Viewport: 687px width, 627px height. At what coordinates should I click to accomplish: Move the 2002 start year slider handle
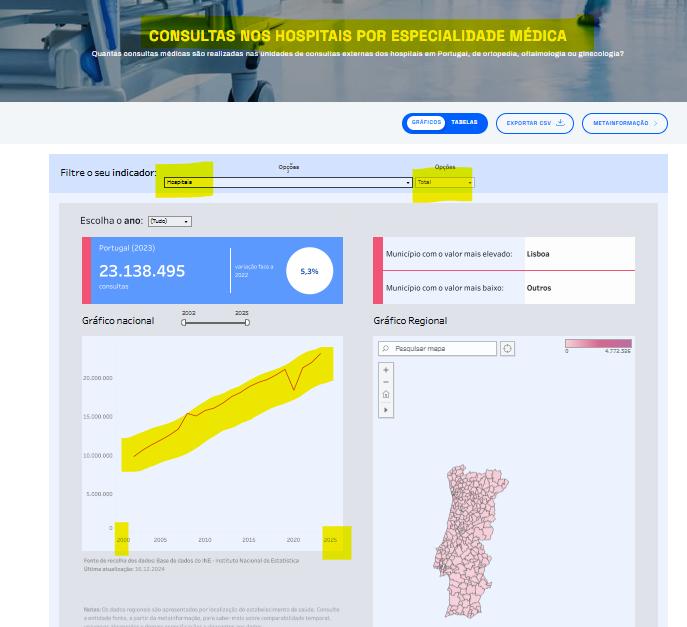pyautogui.click(x=184, y=322)
